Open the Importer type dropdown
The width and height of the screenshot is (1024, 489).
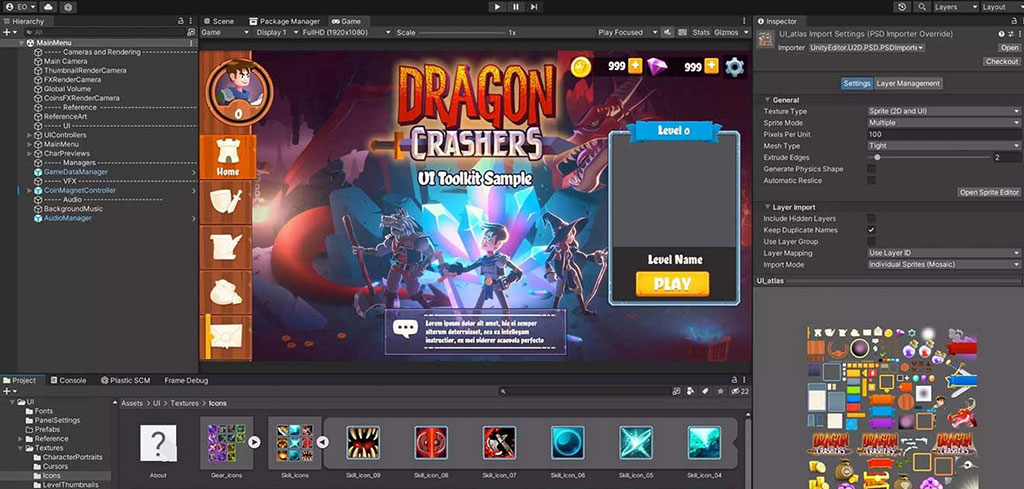coord(867,48)
